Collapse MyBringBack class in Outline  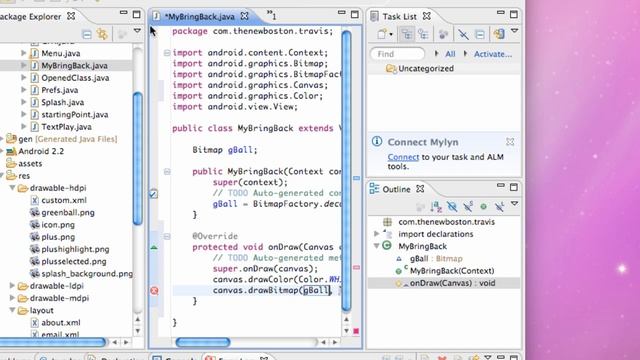[377, 246]
